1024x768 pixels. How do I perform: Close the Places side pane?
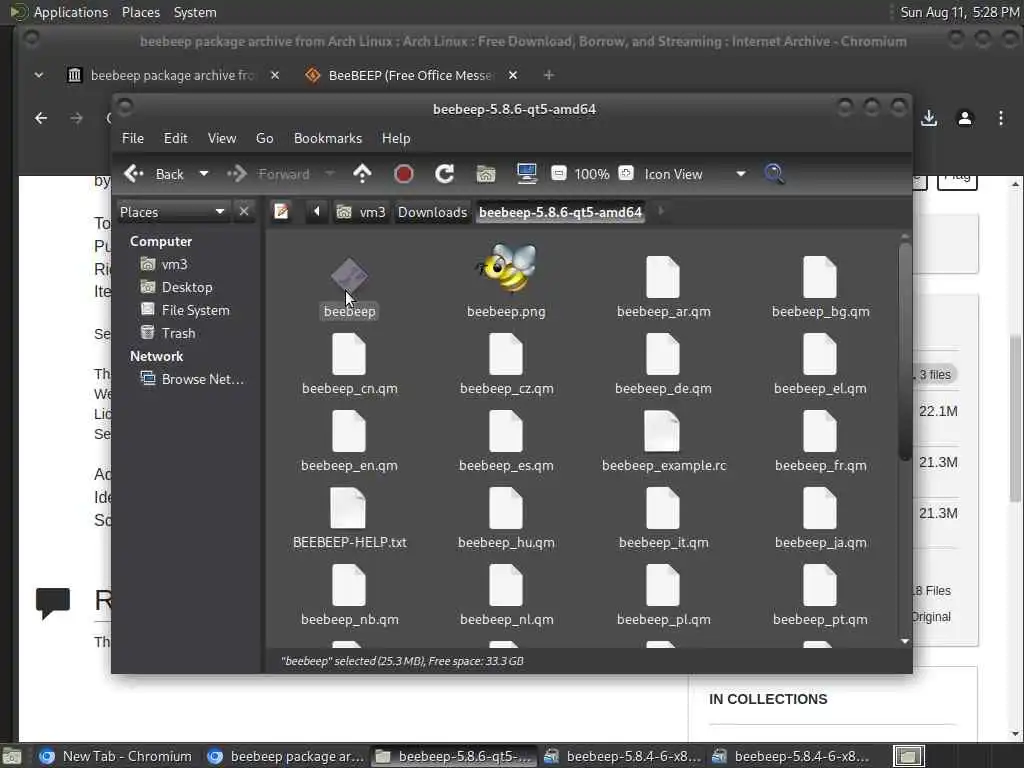(x=244, y=212)
